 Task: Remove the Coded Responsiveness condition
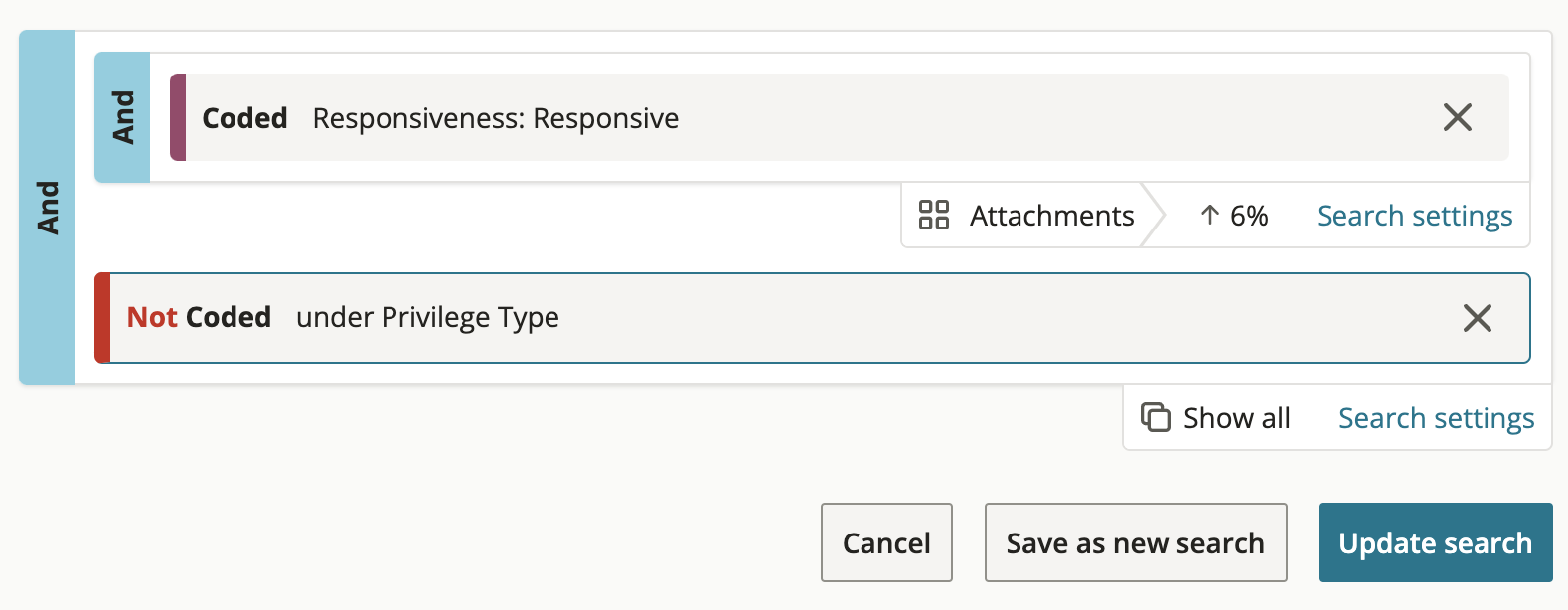1457,117
